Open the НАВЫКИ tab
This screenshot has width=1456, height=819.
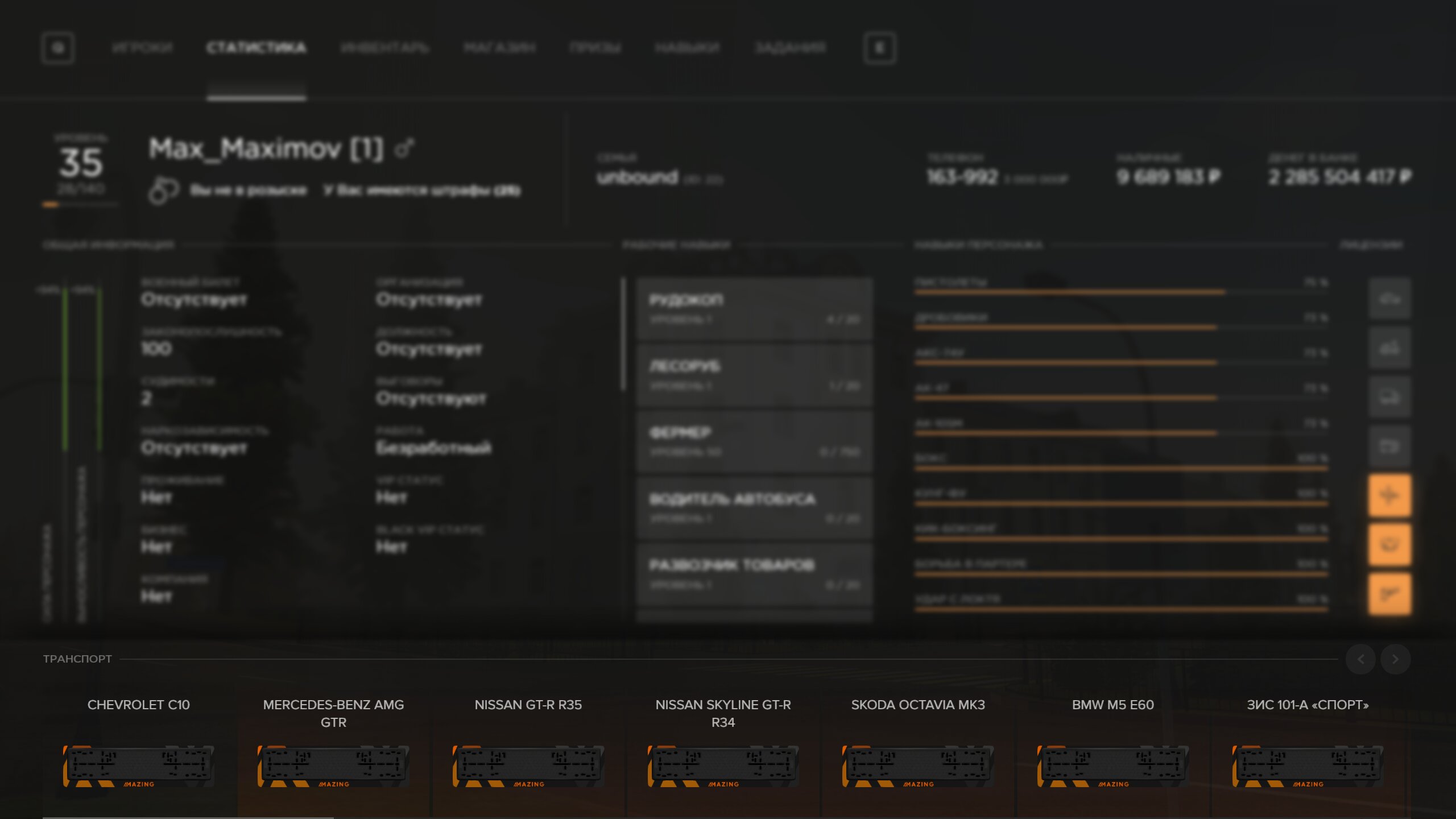[687, 48]
